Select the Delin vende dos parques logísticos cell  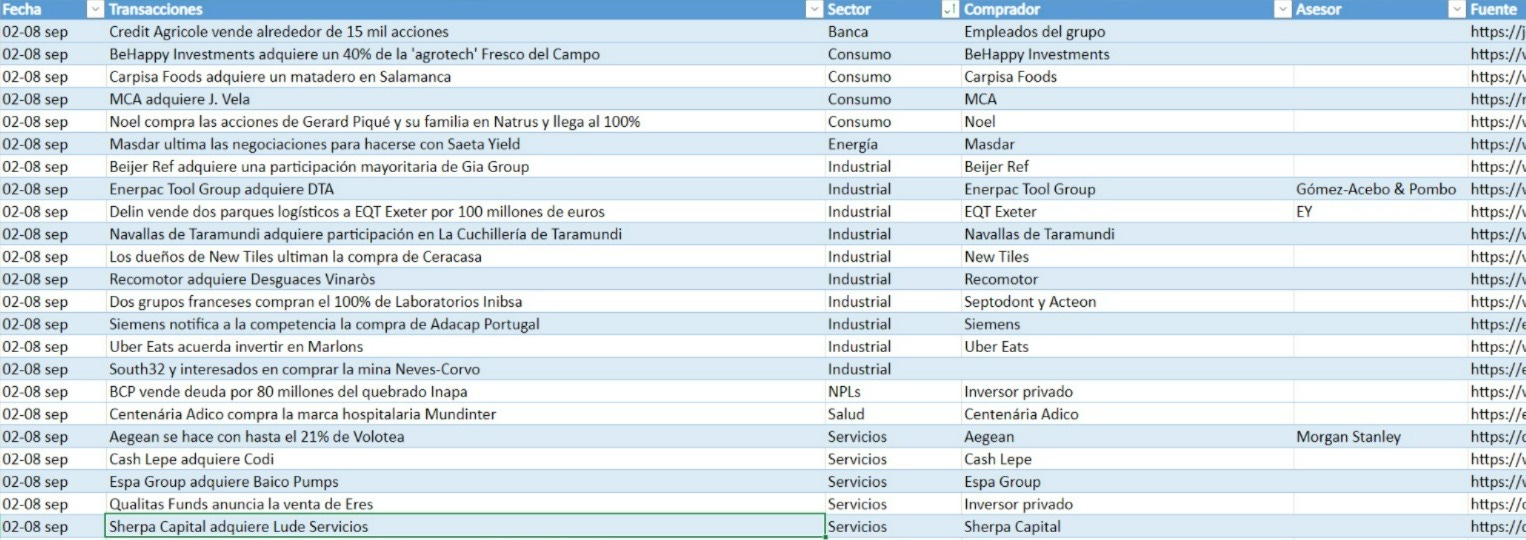(x=464, y=212)
